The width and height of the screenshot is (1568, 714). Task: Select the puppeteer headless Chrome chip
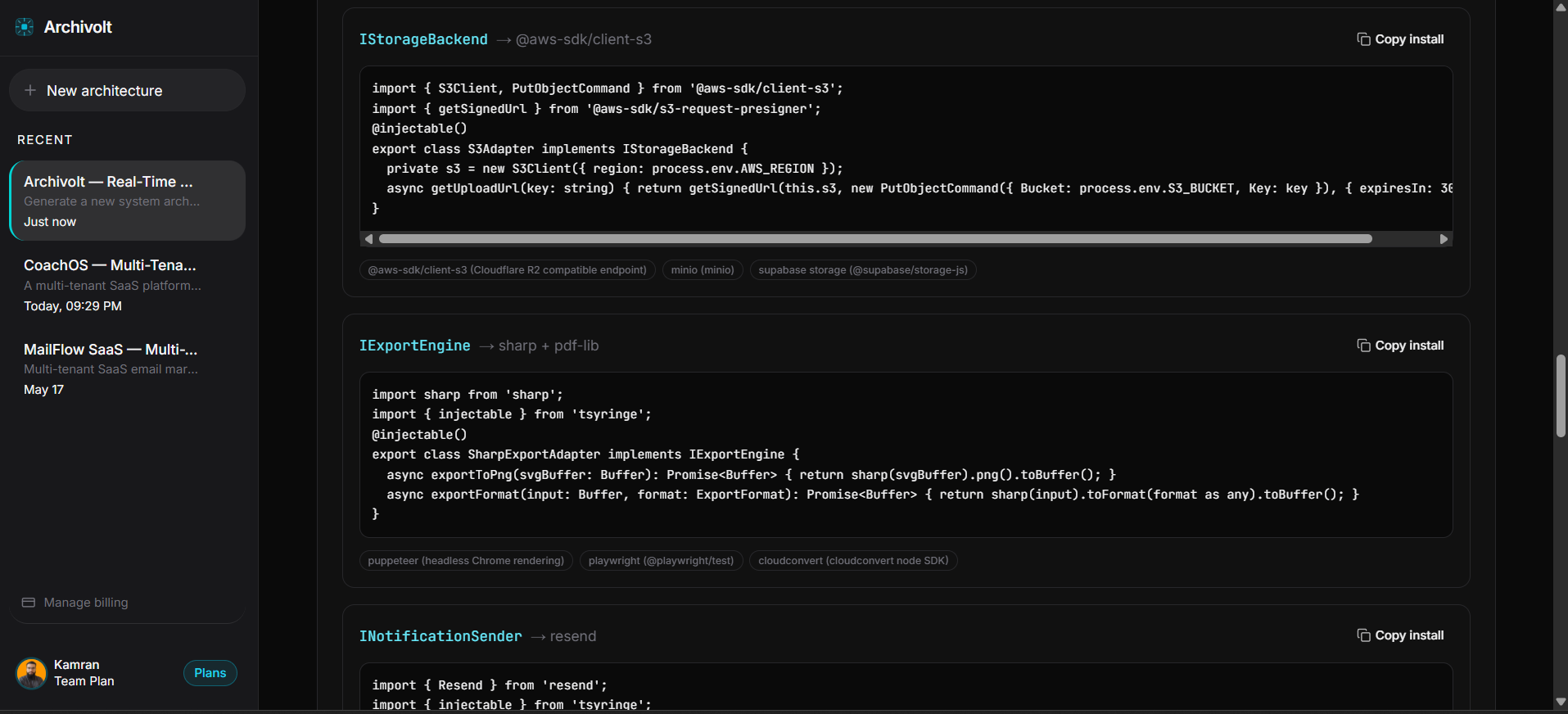click(x=466, y=561)
